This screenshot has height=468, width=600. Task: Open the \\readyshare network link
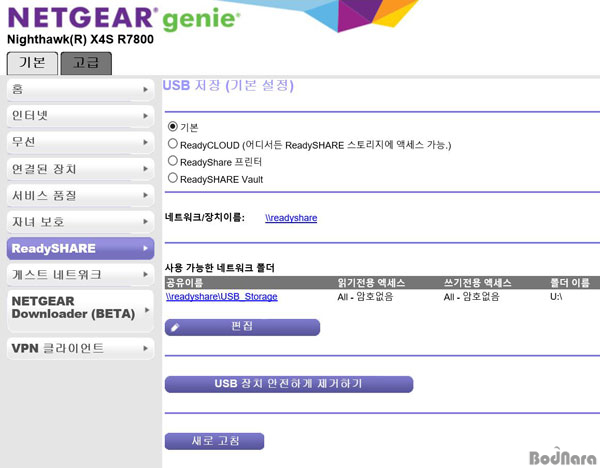tap(291, 218)
